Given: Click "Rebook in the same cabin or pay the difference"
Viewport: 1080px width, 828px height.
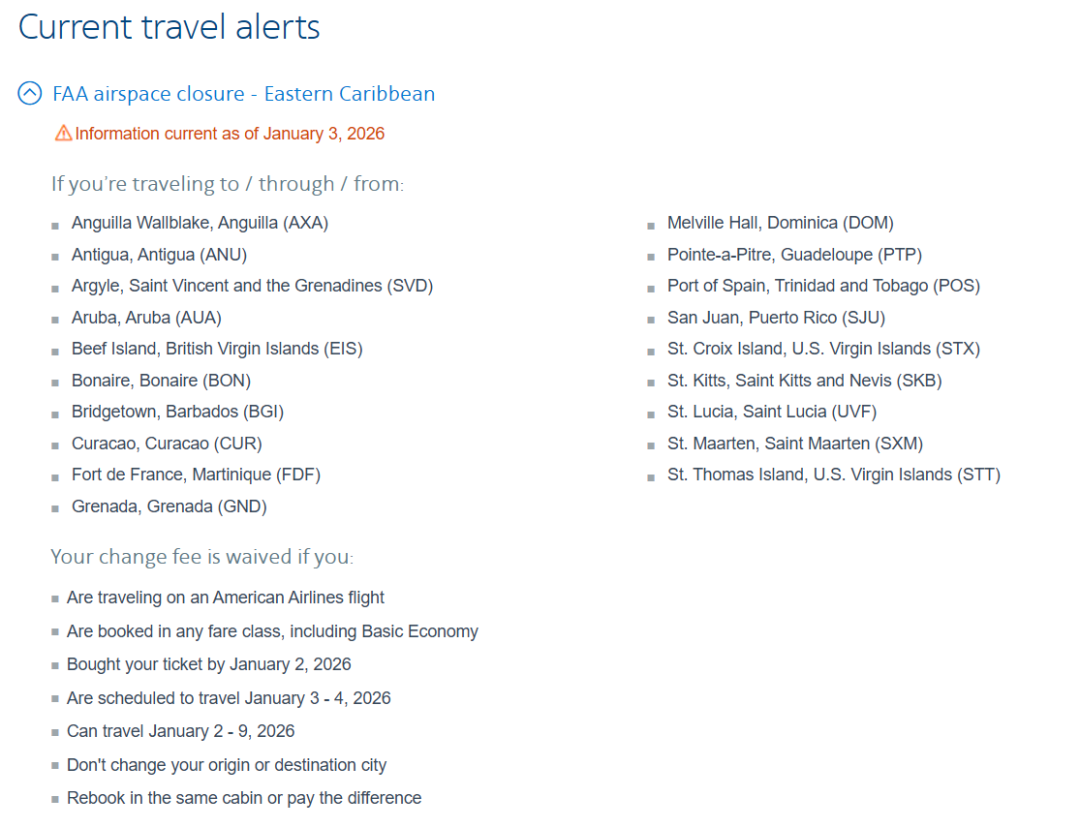Looking at the screenshot, I should point(244,798).
